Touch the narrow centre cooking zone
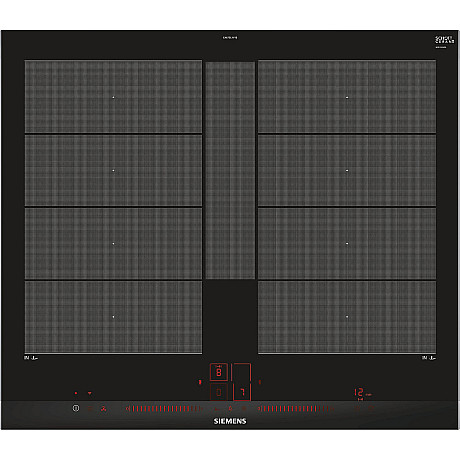The height and width of the screenshot is (460, 460). pos(230,170)
